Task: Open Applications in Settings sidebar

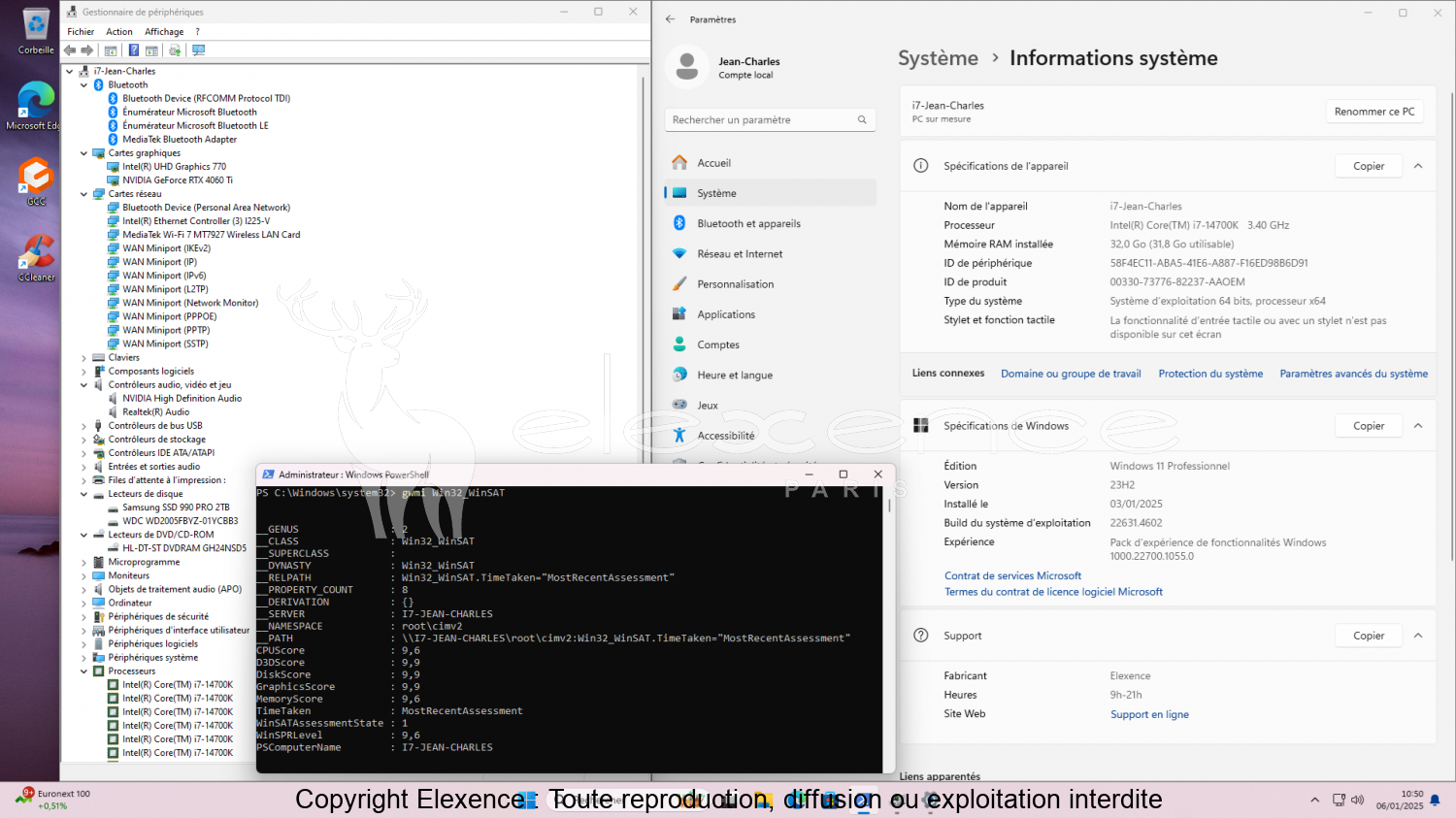Action: pos(771,314)
